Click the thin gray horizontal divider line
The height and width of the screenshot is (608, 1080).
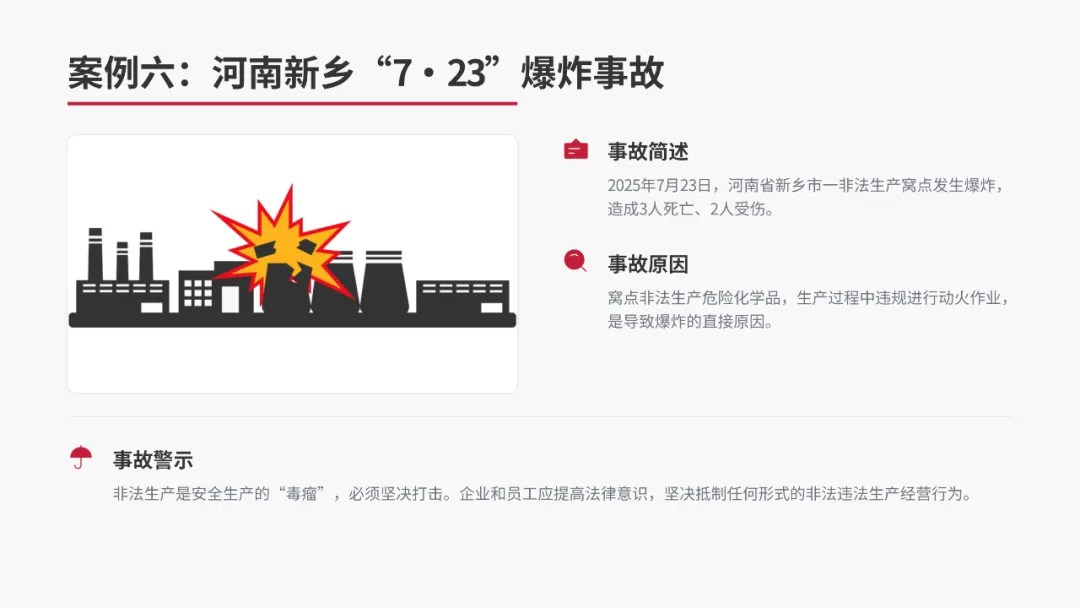[x=539, y=417]
